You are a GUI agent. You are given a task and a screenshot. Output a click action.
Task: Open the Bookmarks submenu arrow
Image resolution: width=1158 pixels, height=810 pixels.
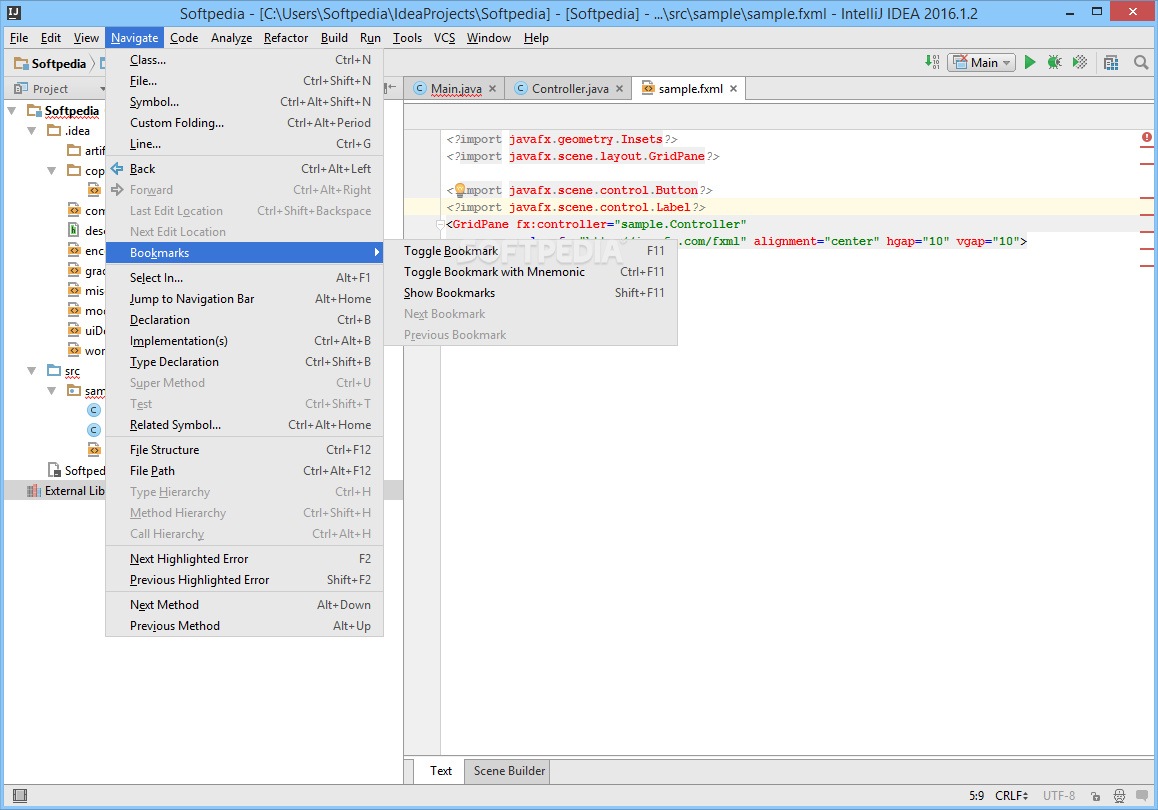pos(377,253)
